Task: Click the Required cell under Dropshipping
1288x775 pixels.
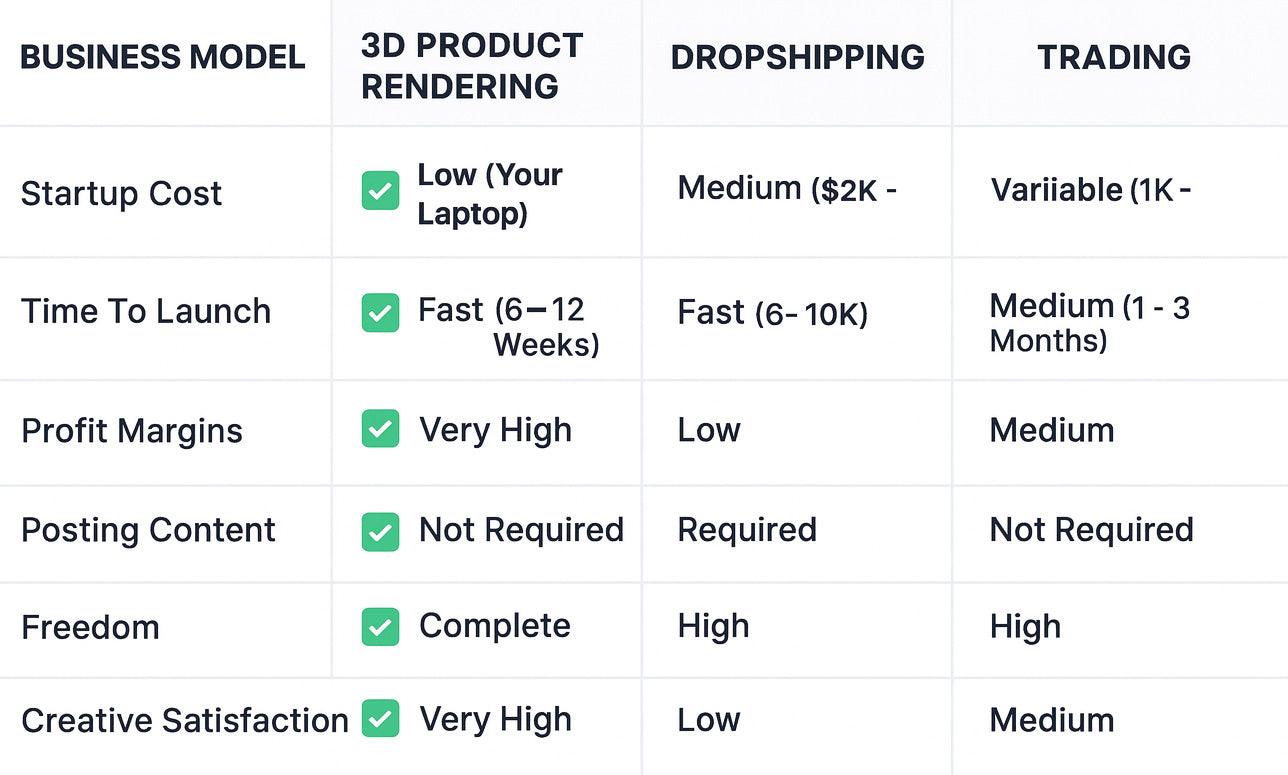Action: [x=747, y=530]
